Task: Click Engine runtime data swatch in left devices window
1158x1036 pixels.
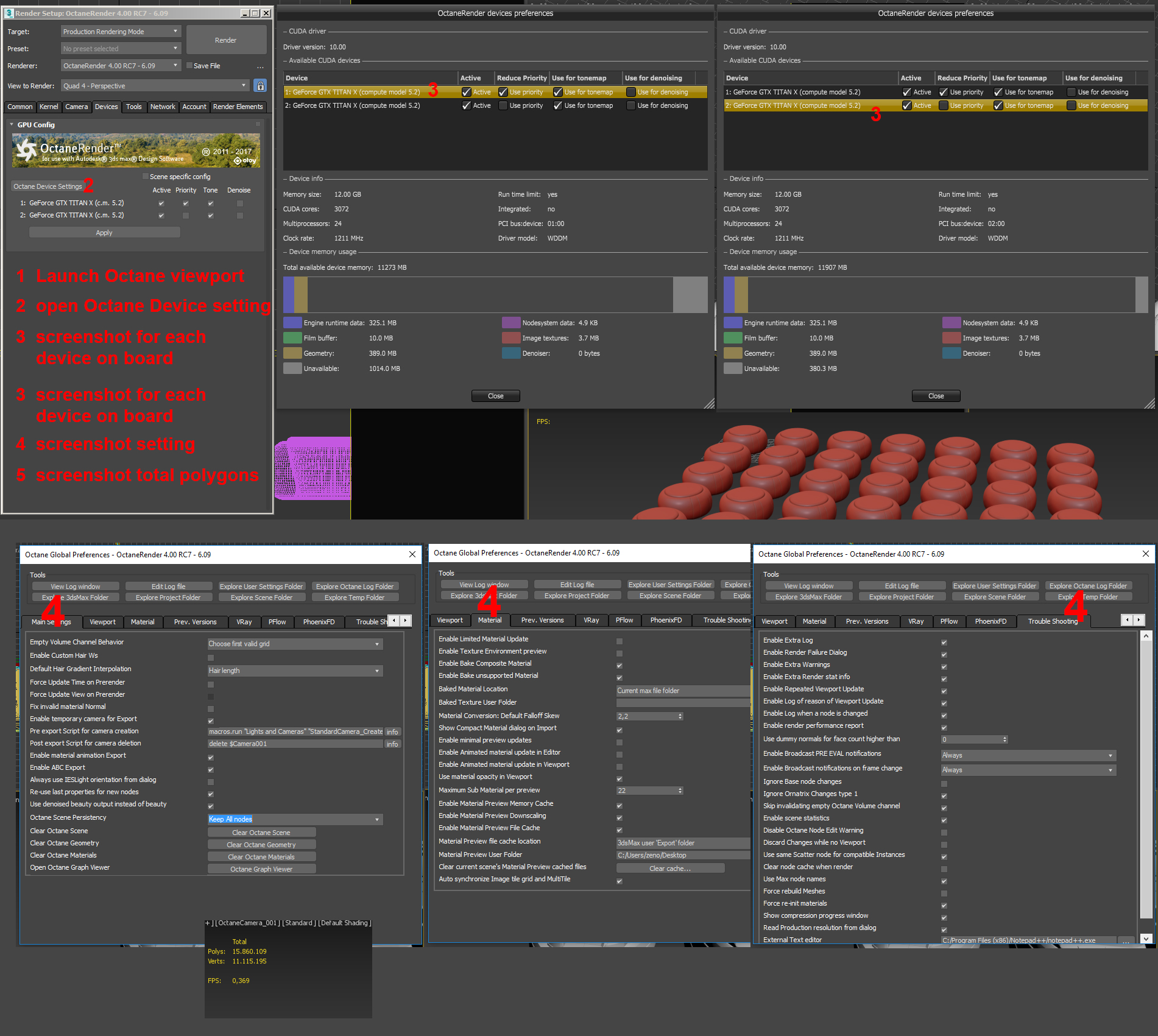Action: click(x=292, y=323)
